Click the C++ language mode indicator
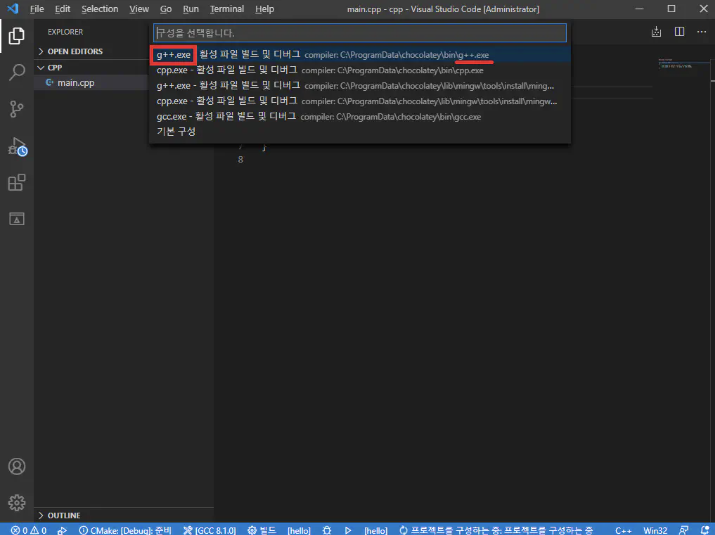The width and height of the screenshot is (715, 535). (x=623, y=530)
